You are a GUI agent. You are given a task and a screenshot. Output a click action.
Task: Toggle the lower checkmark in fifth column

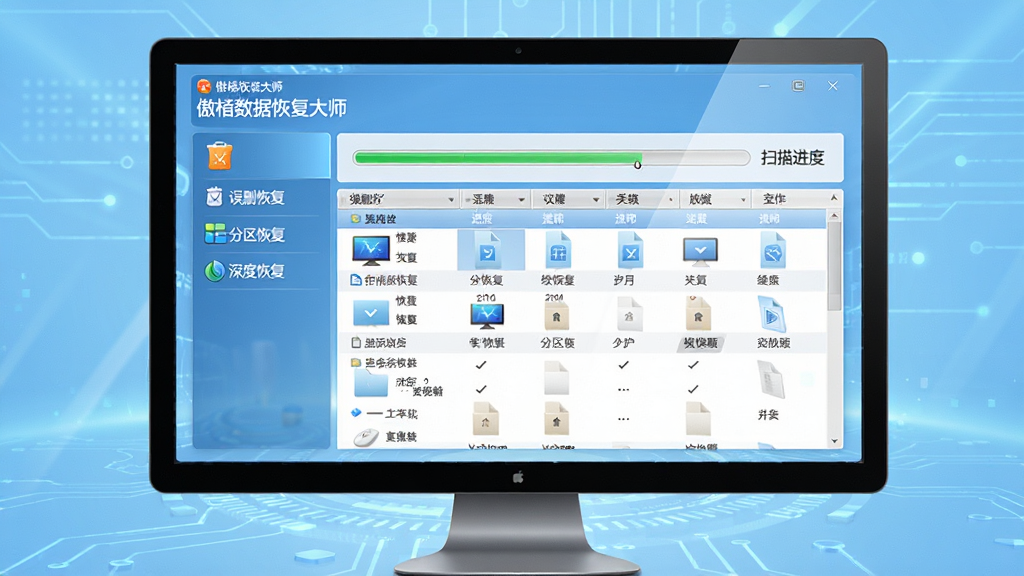point(694,389)
